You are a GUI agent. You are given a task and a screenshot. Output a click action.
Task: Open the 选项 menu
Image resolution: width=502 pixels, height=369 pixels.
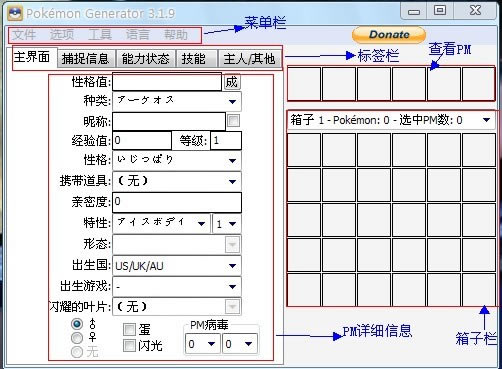tap(62, 35)
